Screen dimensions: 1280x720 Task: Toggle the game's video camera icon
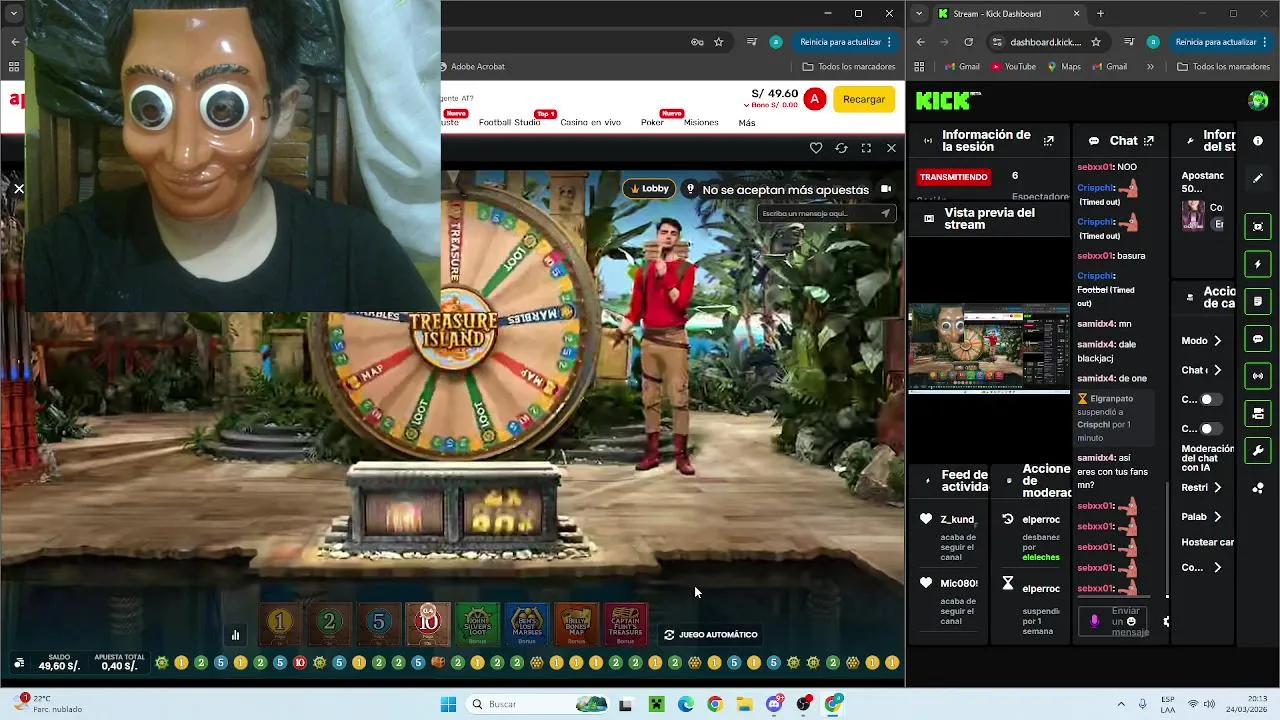click(x=886, y=189)
